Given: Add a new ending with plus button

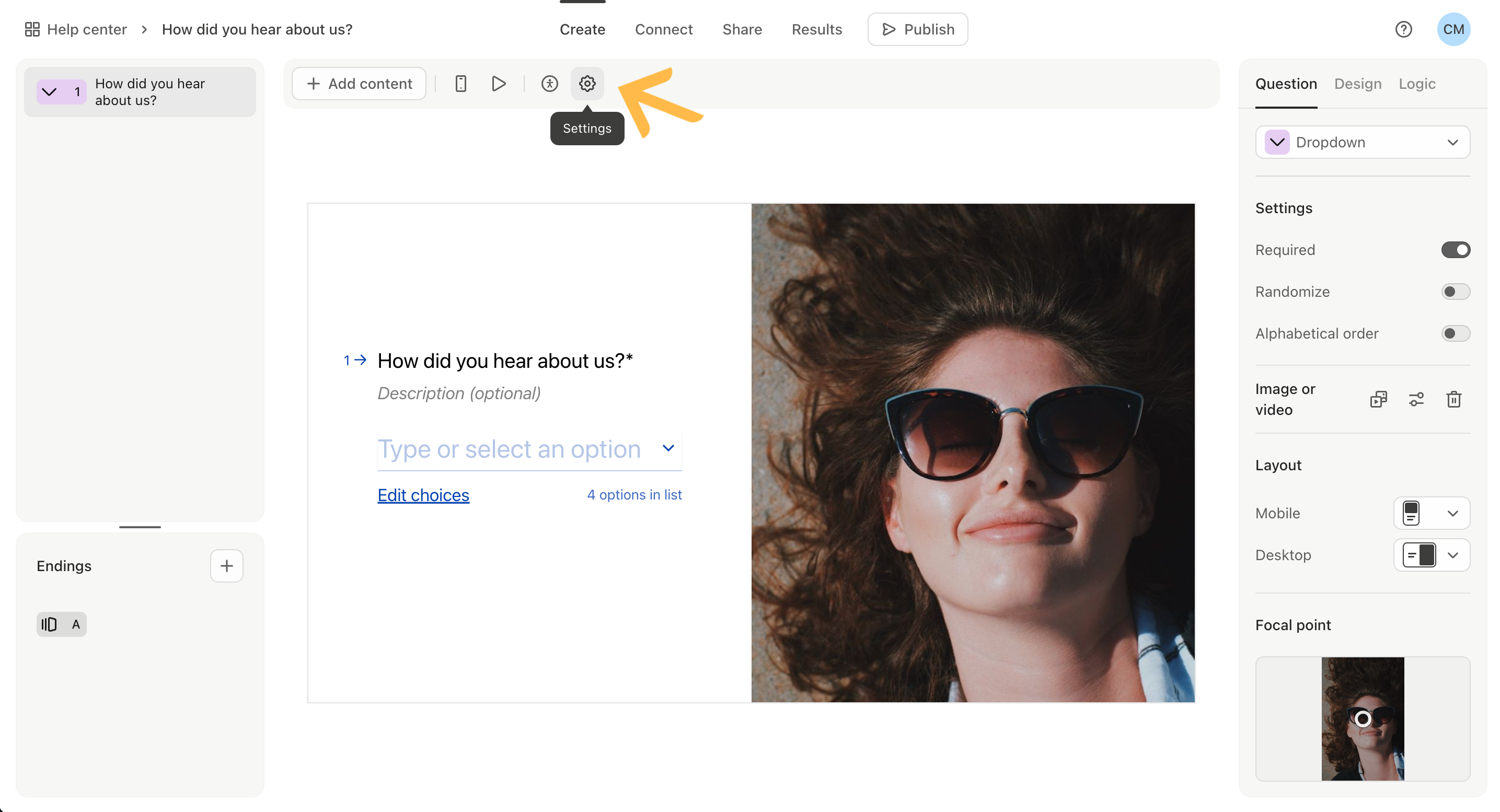Looking at the screenshot, I should (226, 566).
